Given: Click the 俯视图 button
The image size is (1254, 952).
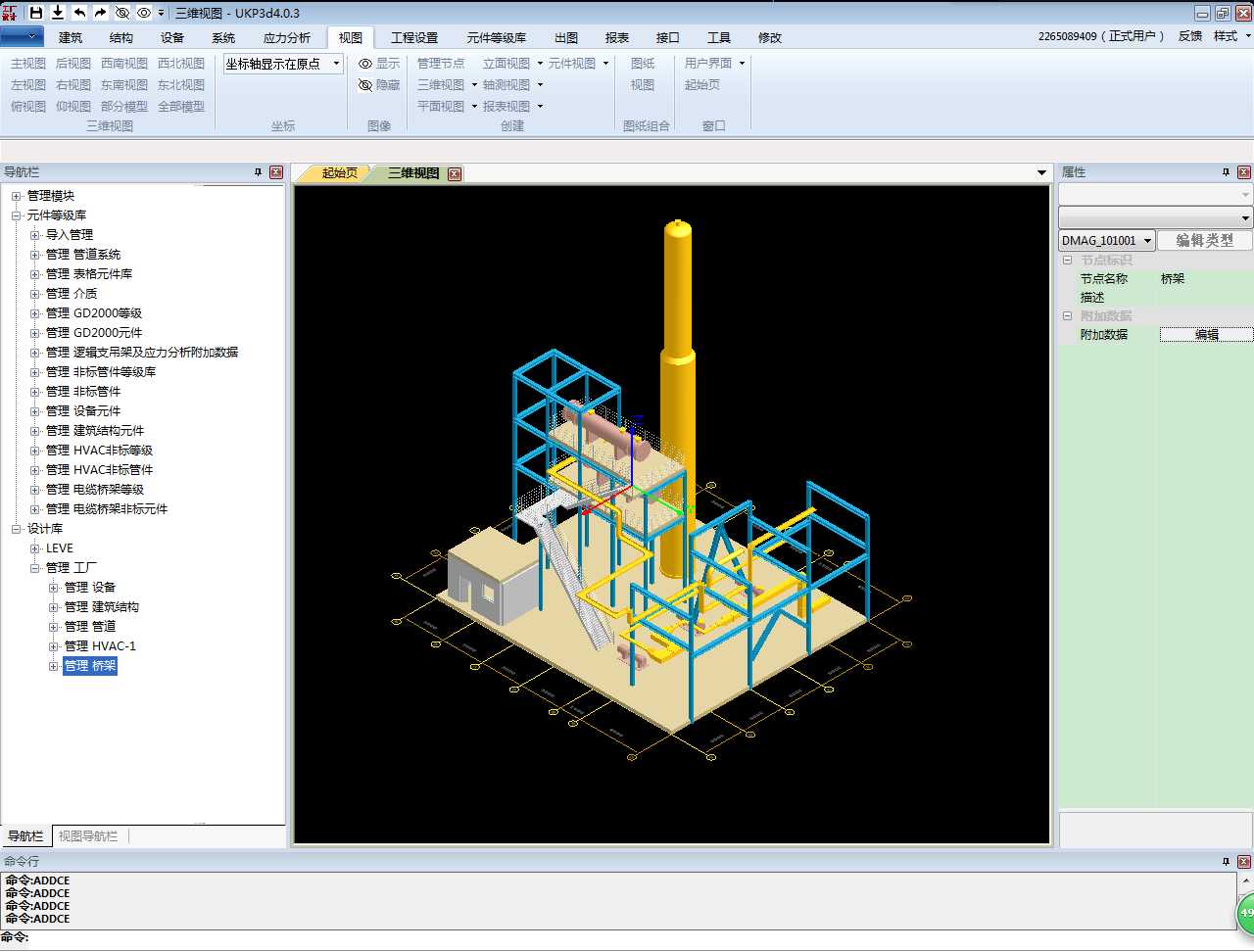Looking at the screenshot, I should click(28, 107).
